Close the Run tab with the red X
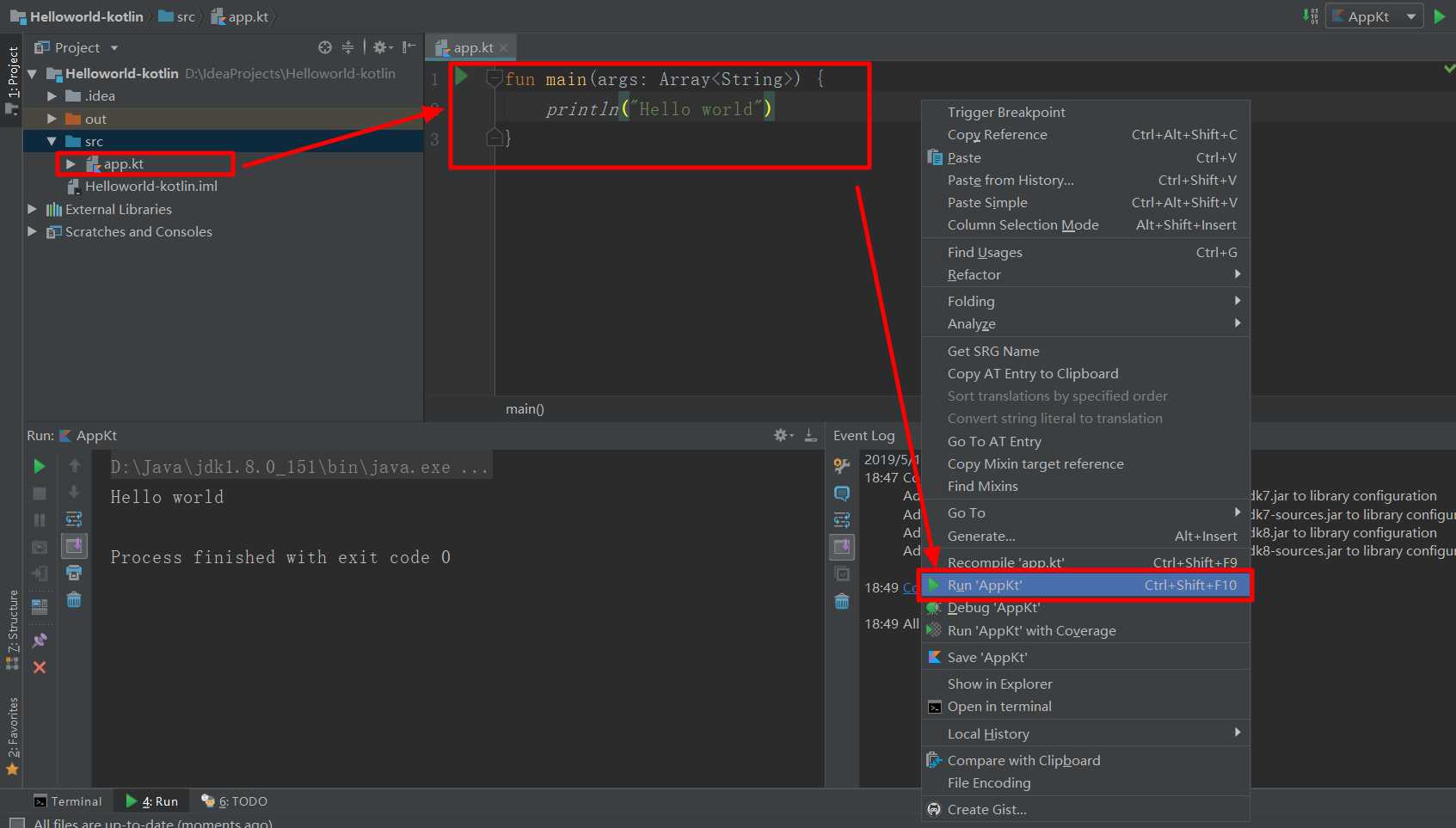This screenshot has width=1456, height=828. (40, 667)
